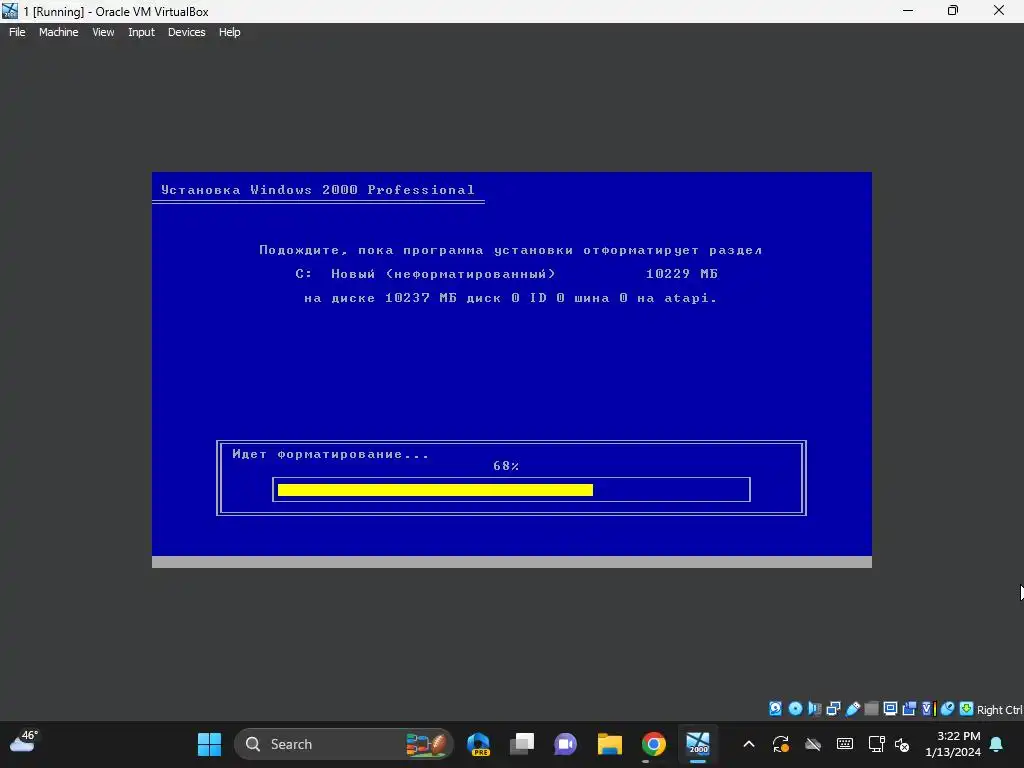The image size is (1024, 768).
Task: Open the weather widget showing 46°
Action: point(25,742)
